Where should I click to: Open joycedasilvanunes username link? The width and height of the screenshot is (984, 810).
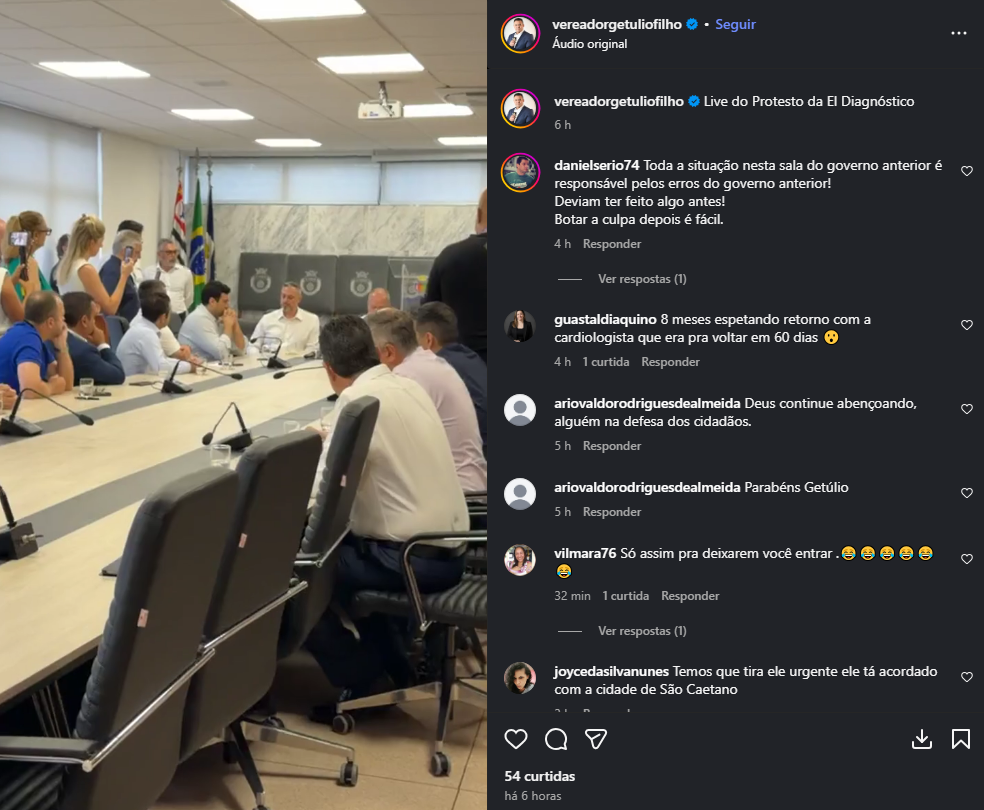point(611,671)
